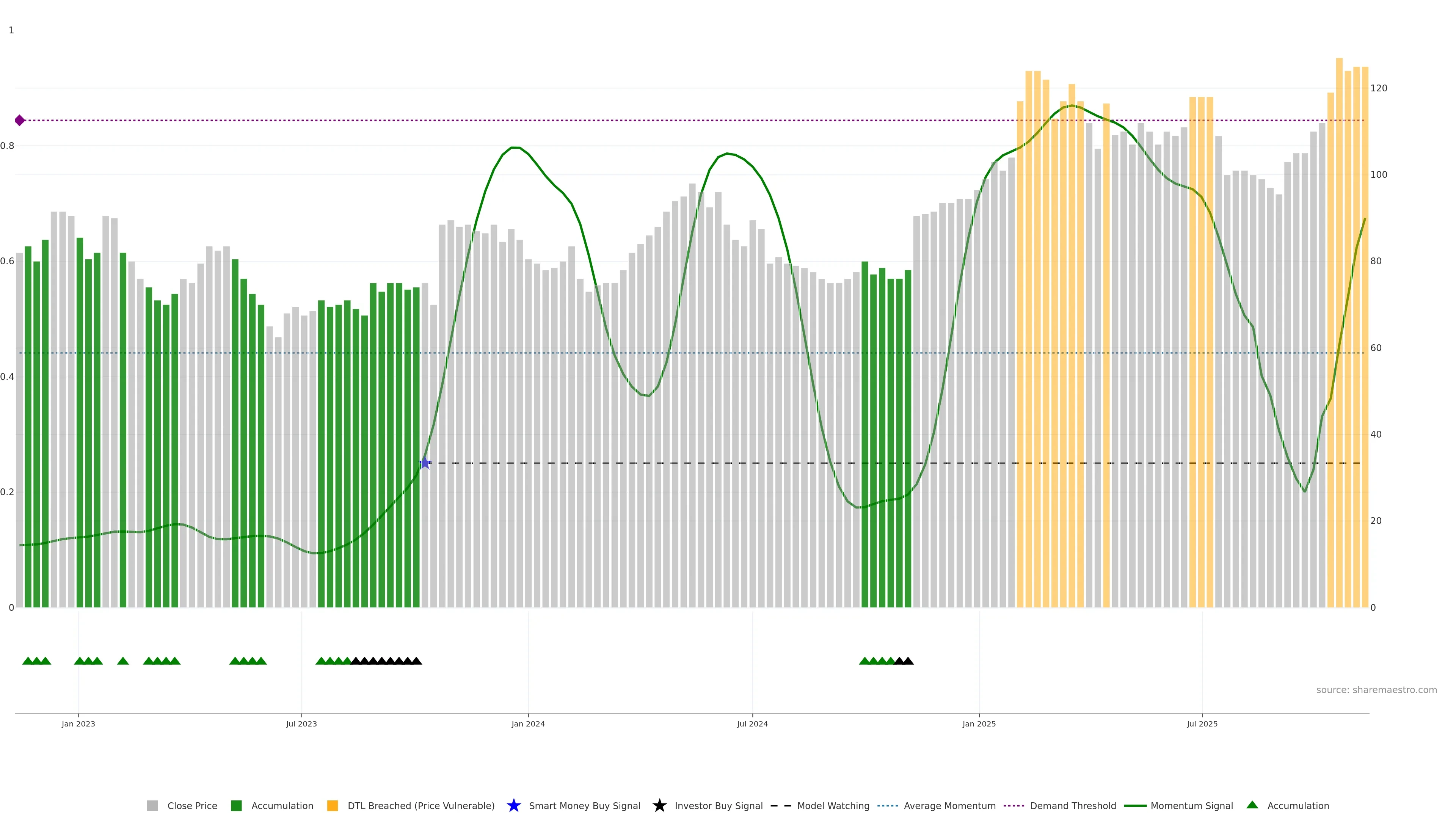Click the single green triangle near early 2023

(x=122, y=661)
